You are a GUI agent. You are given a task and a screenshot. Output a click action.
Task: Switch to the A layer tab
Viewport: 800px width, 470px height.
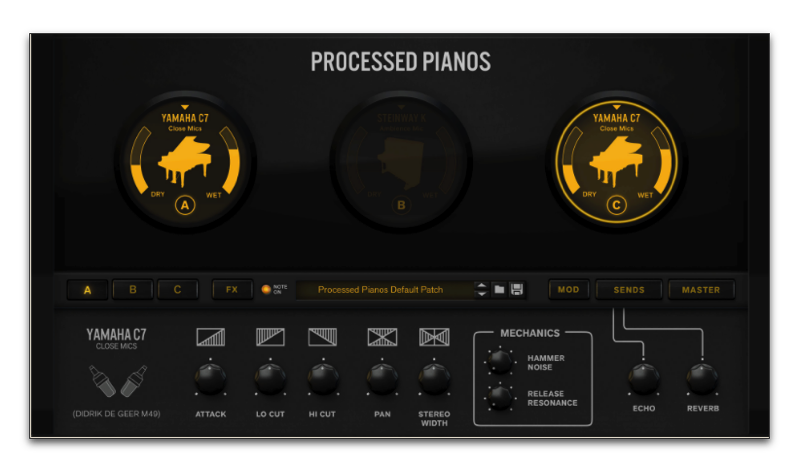tap(87, 290)
